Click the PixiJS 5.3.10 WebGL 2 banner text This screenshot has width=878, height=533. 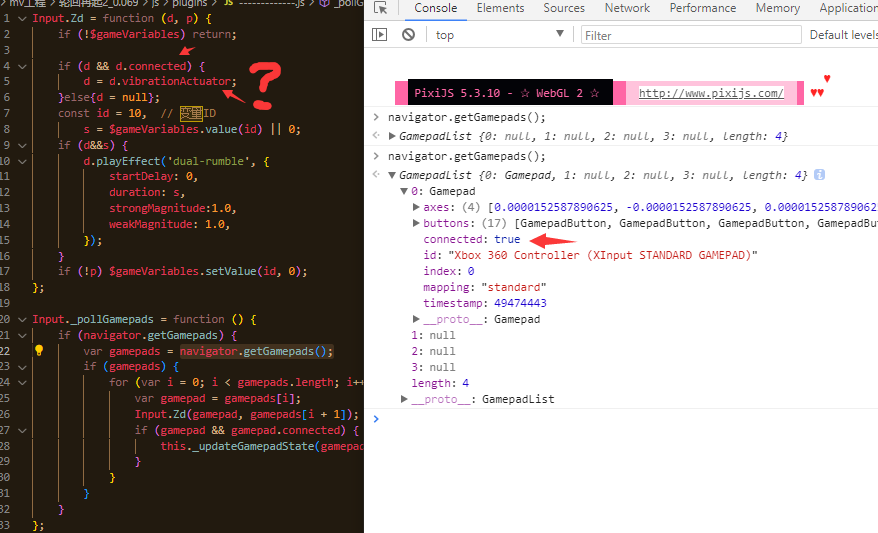coord(506,93)
